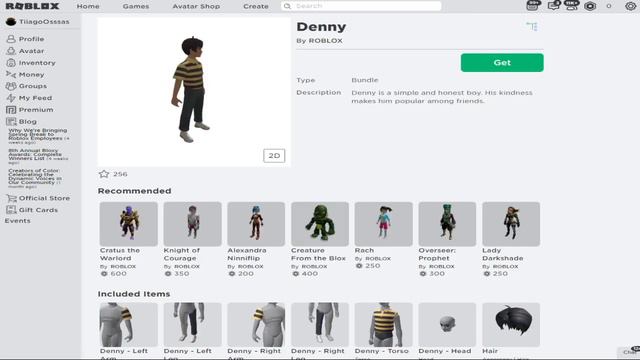Open the settings gear icon
The height and width of the screenshot is (360, 640).
[631, 6]
